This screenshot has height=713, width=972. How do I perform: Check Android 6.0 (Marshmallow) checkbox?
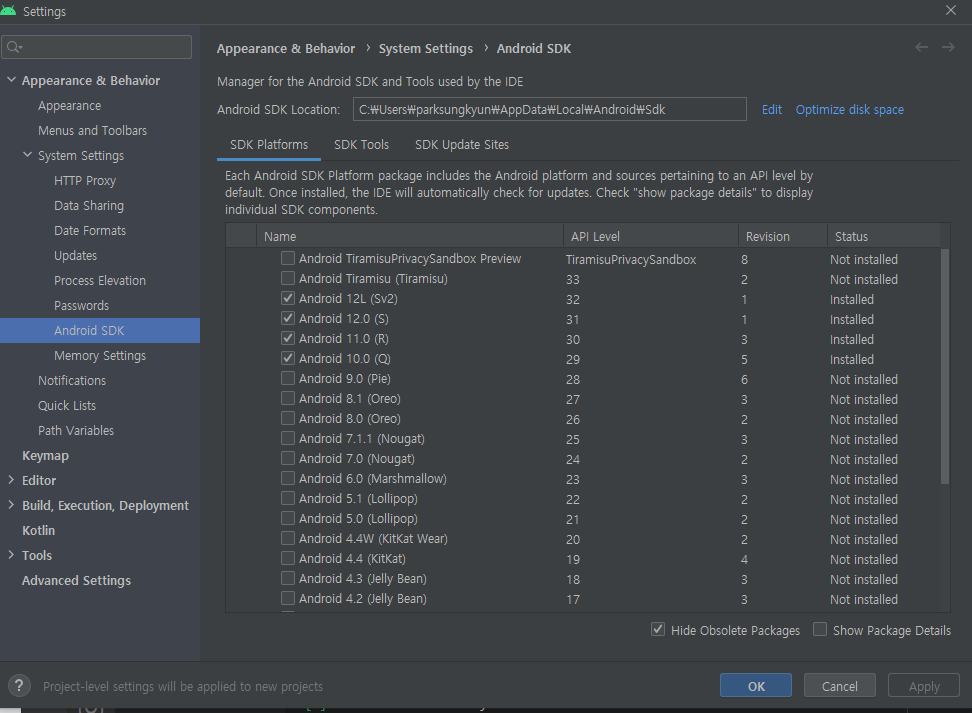[288, 478]
